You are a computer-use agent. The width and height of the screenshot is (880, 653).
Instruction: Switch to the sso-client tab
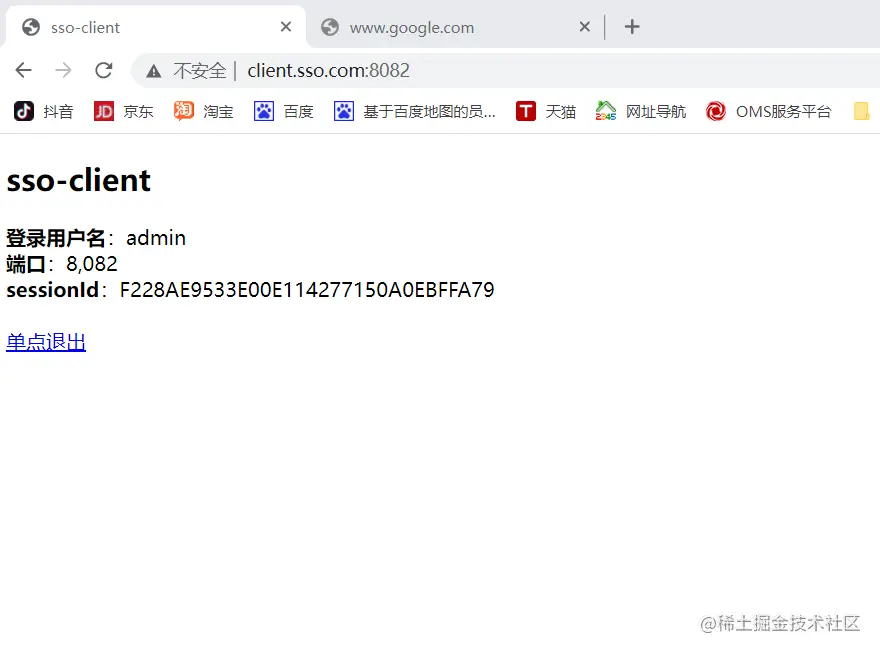155,27
